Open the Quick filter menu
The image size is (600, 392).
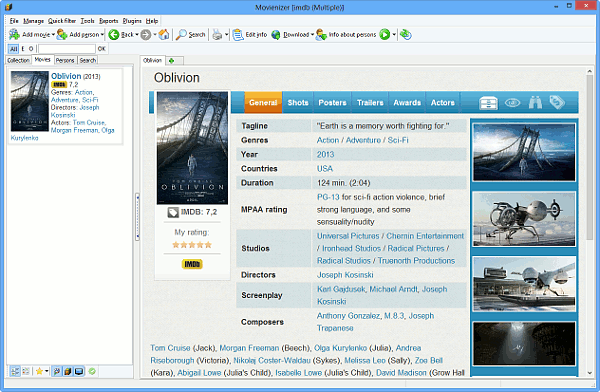(x=62, y=21)
